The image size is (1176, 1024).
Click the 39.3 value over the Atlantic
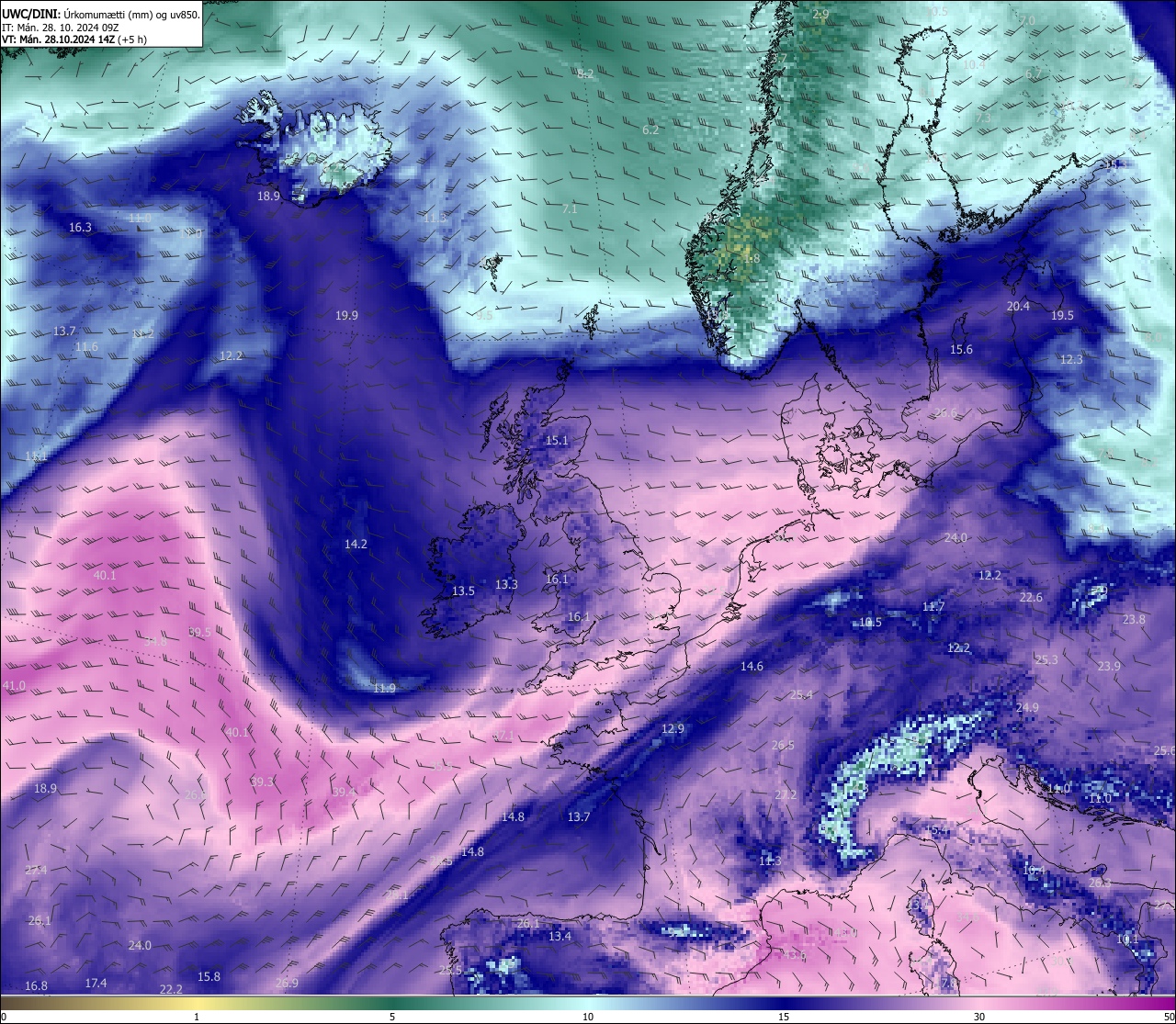click(262, 782)
